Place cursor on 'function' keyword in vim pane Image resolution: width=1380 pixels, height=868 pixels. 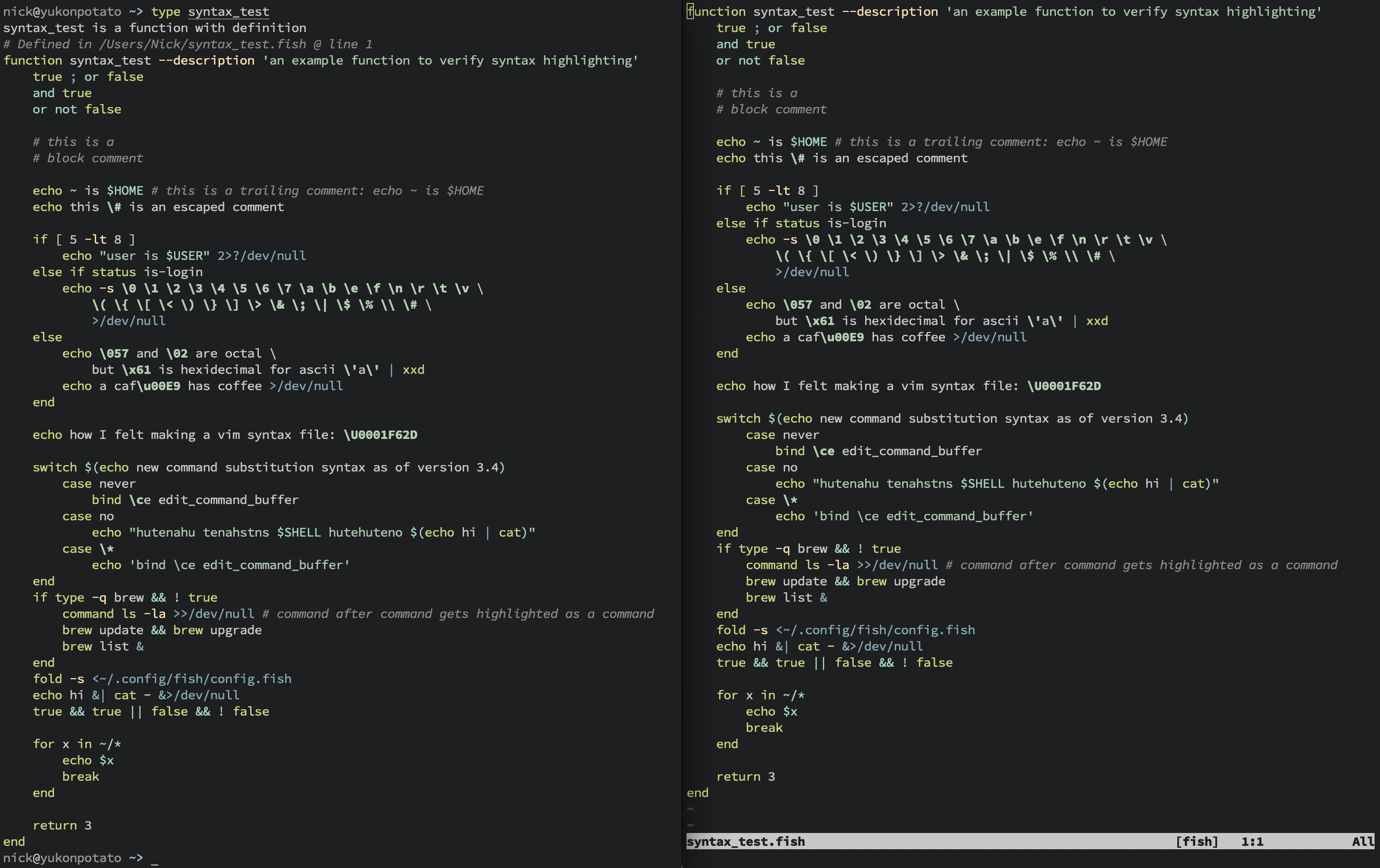[716, 11]
